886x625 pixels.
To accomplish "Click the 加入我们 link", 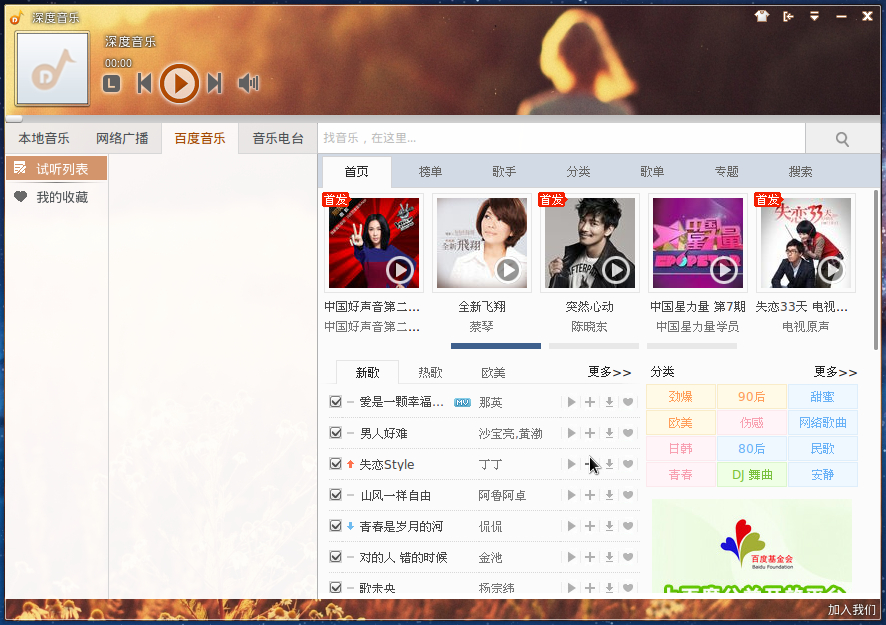I will coord(852,610).
